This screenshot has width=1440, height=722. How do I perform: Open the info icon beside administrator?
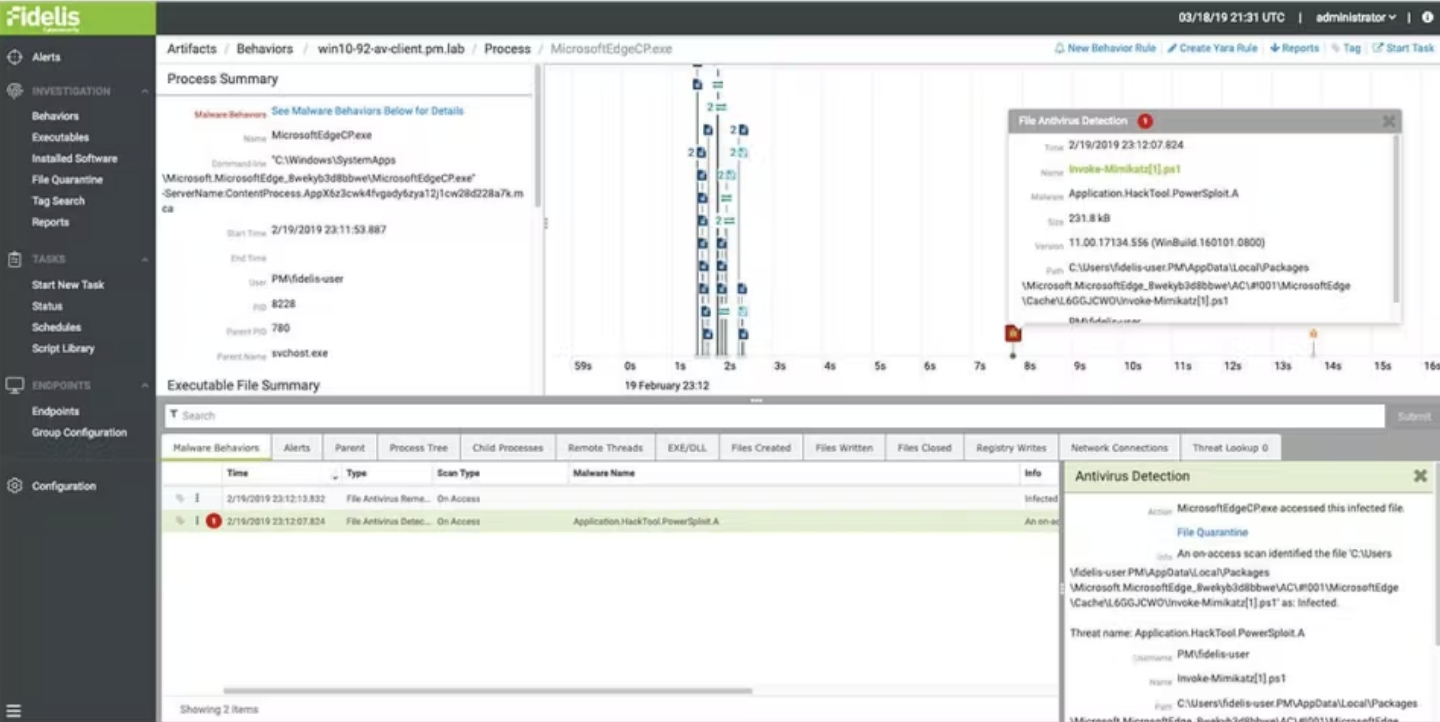pos(1427,17)
